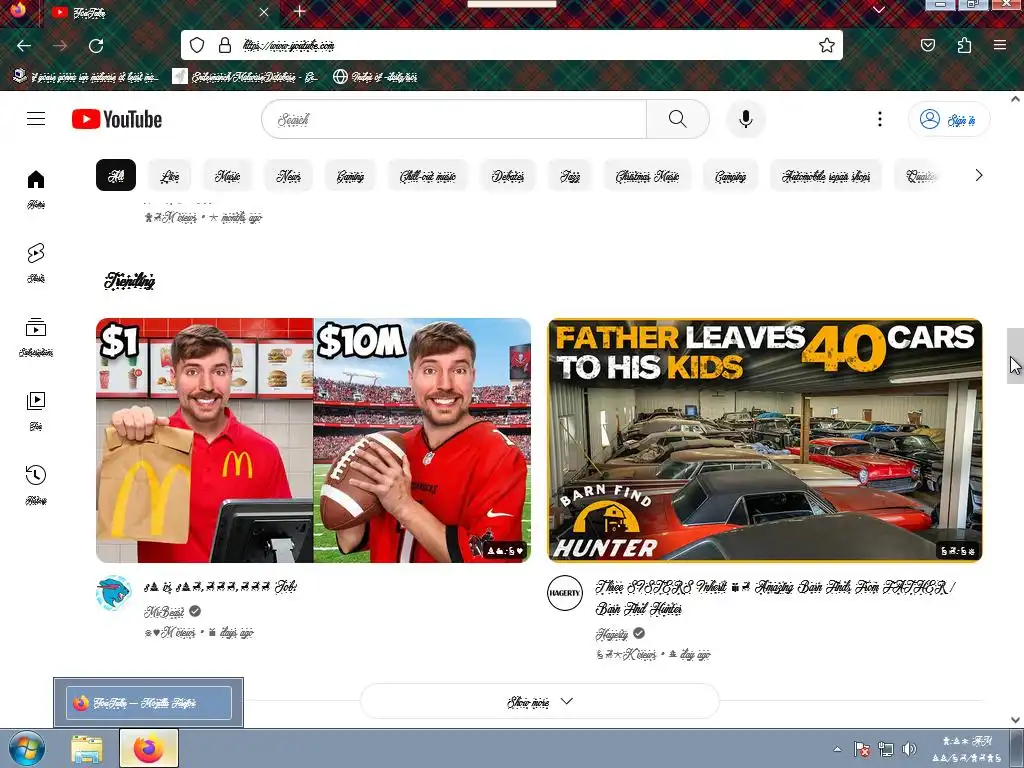Open Action Center flag icon

861,749
